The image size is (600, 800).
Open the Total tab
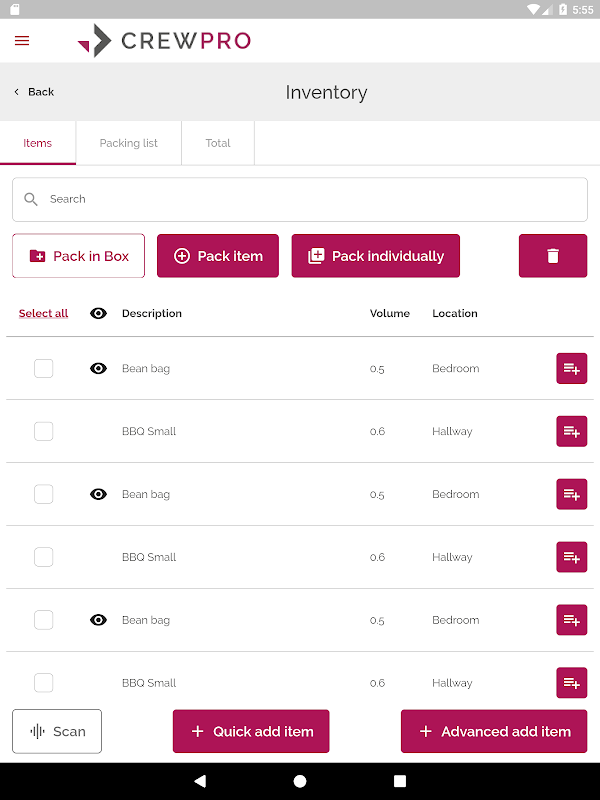point(218,143)
